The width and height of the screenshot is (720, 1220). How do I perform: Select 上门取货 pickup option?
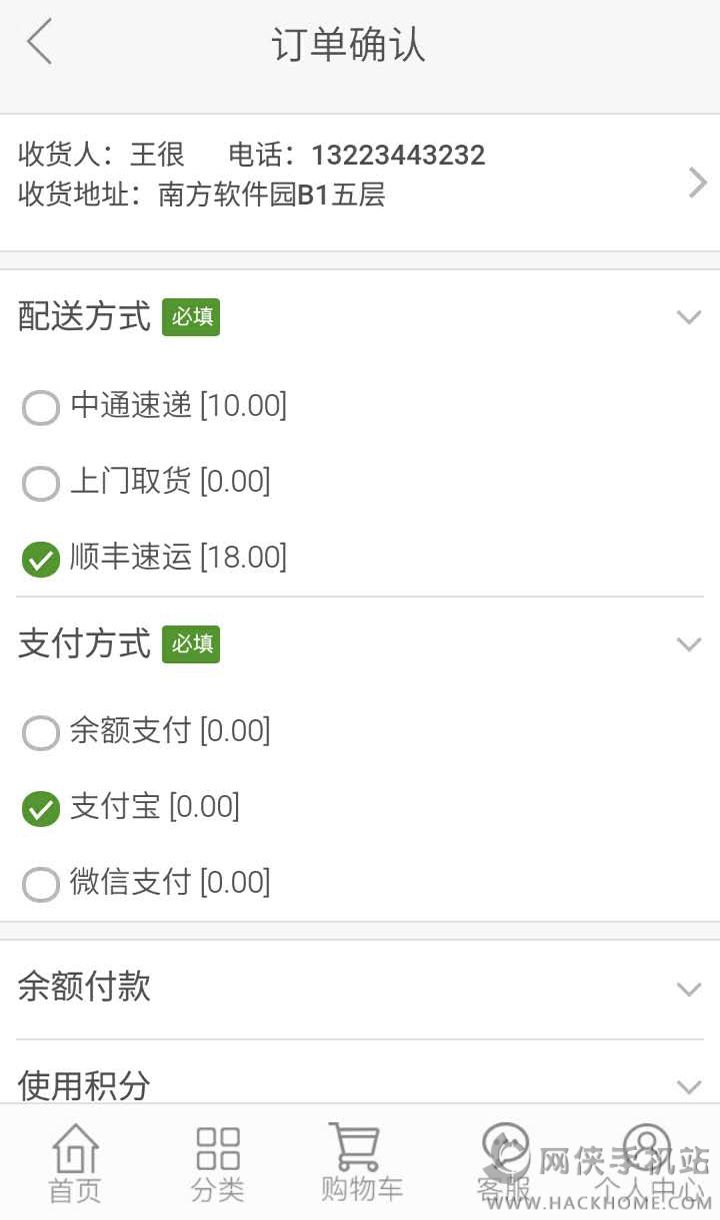(41, 484)
